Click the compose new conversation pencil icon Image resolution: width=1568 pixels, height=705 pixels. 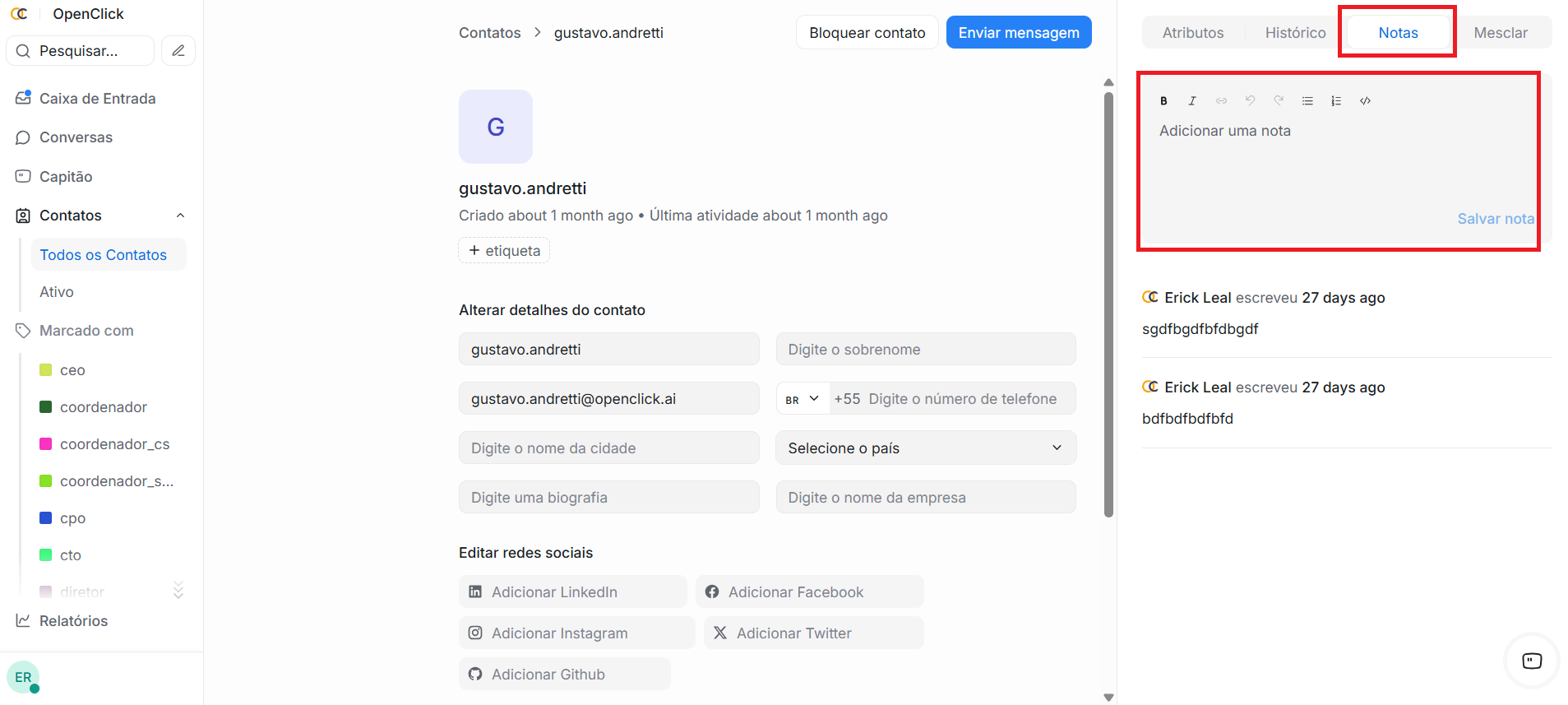click(x=178, y=51)
